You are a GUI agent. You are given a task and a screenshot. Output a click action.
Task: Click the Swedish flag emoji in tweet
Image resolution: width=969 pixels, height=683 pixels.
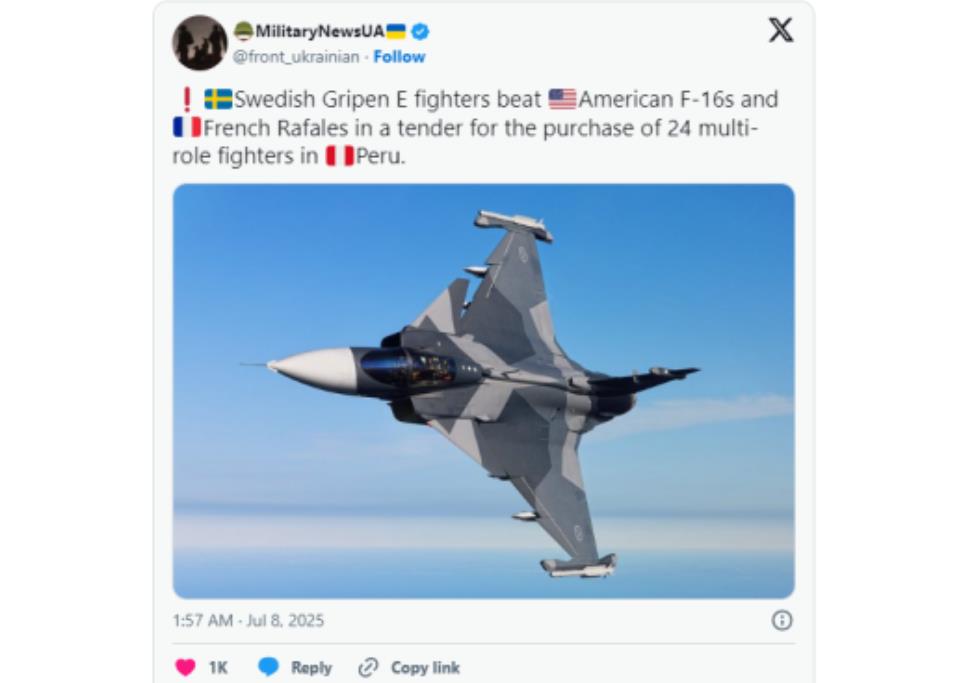pyautogui.click(x=218, y=99)
